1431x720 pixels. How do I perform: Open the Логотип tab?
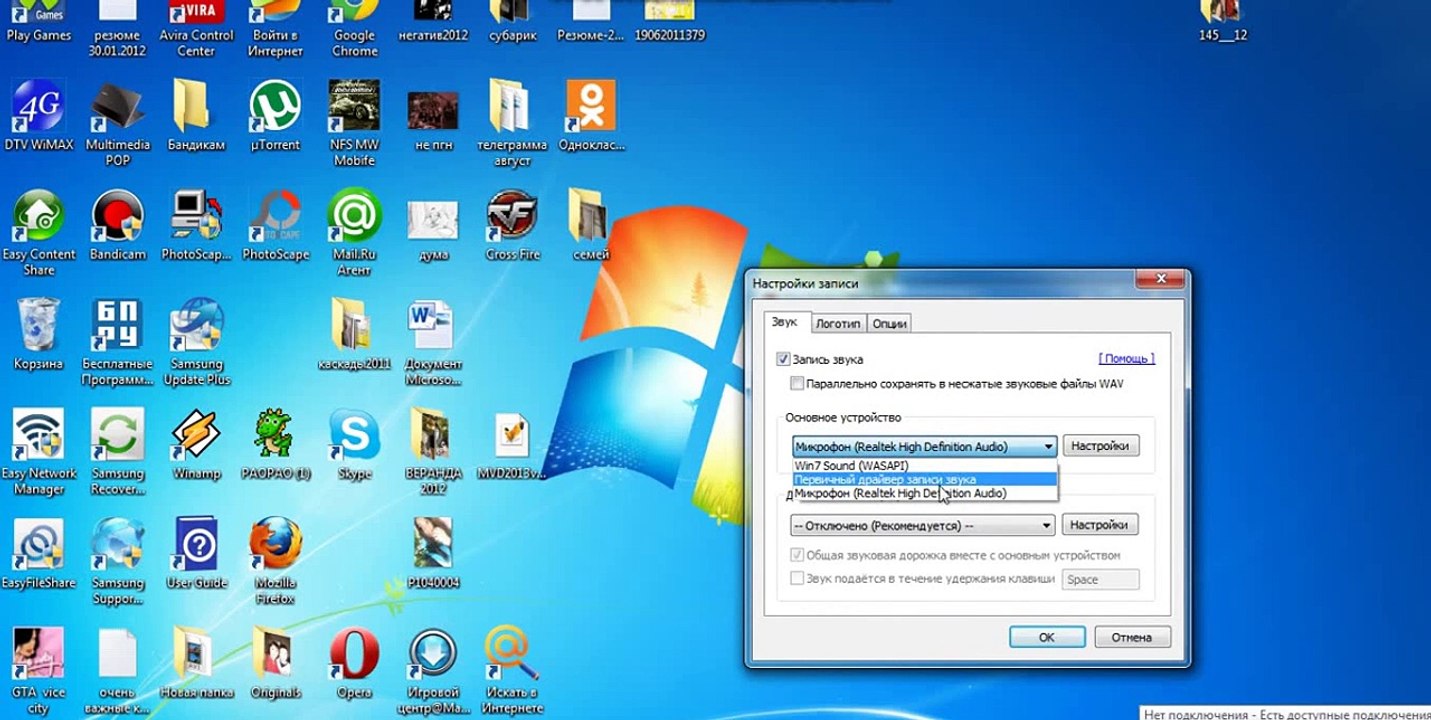coord(837,323)
